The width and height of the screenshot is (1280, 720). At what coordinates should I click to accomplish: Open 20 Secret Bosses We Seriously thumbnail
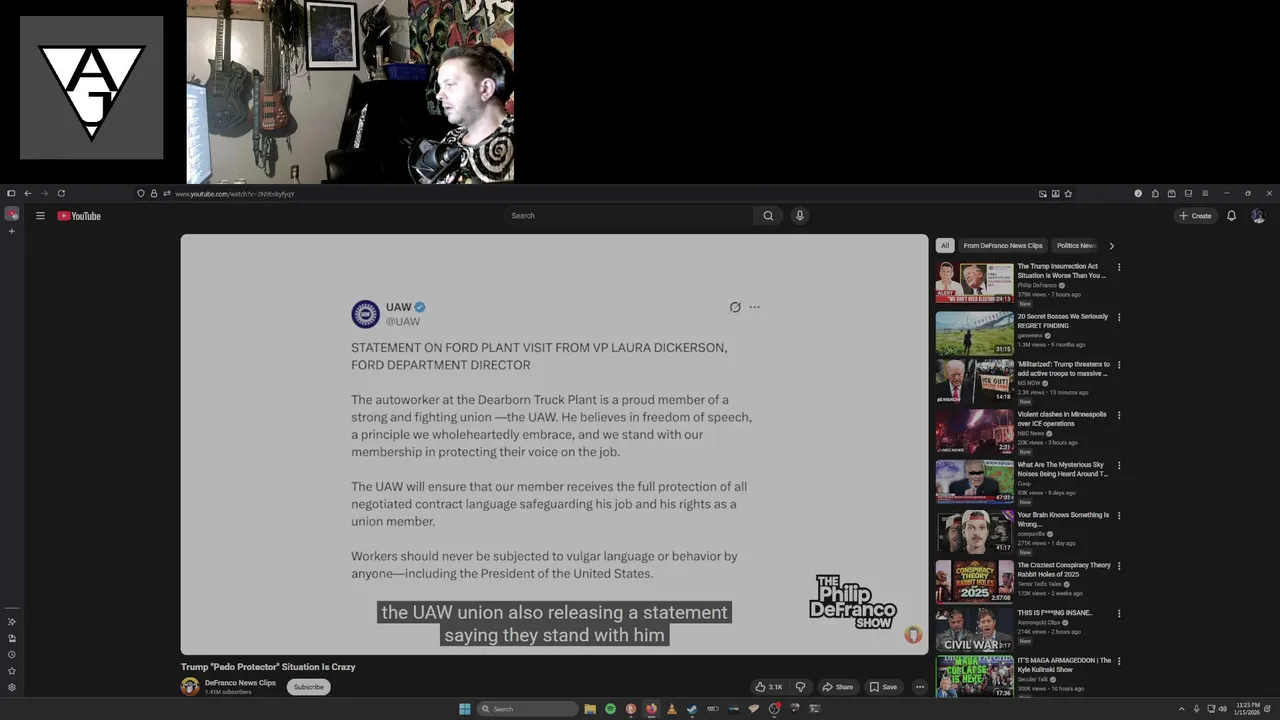pos(974,333)
